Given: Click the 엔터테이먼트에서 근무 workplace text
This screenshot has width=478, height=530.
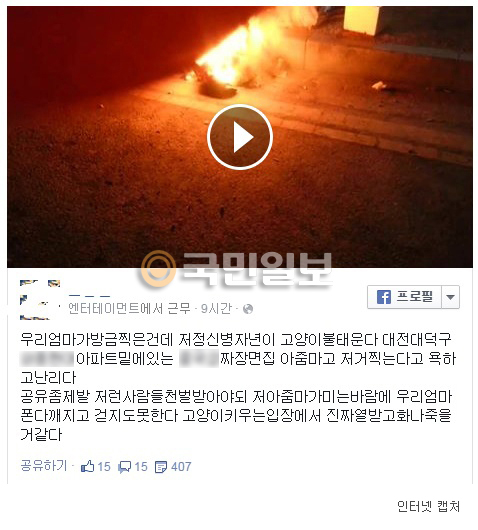Looking at the screenshot, I should pos(129,309).
